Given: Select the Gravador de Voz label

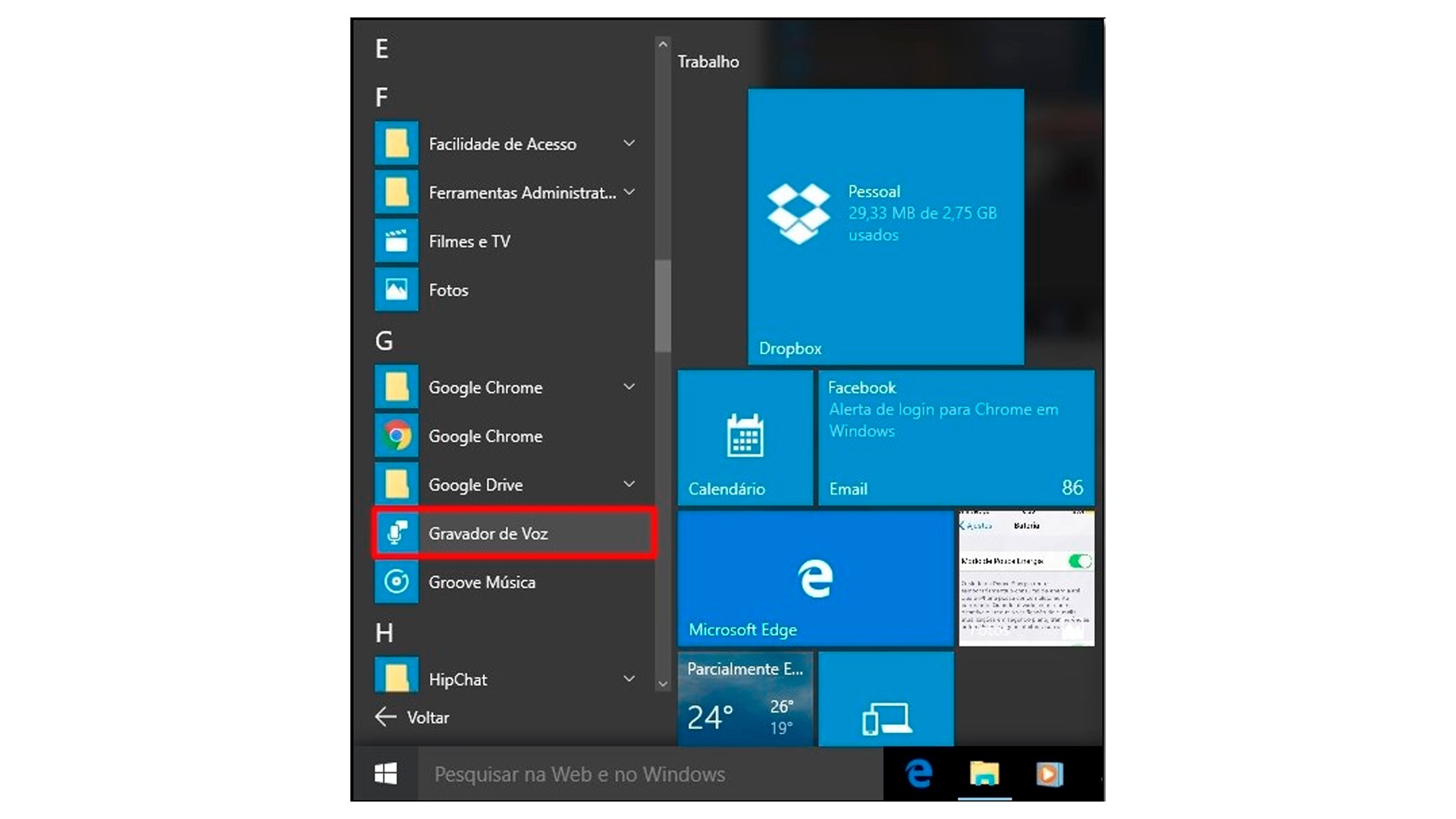Looking at the screenshot, I should pyautogui.click(x=488, y=533).
